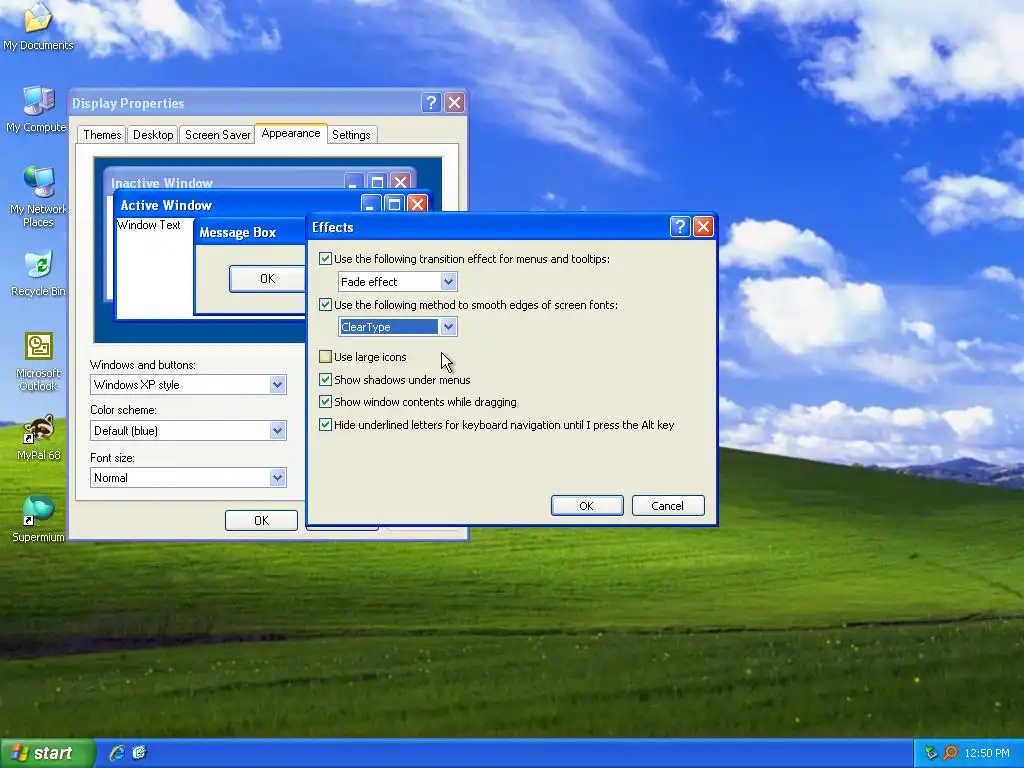Click the Active Window preview title
Screen dimensions: 1024x768
coord(166,205)
